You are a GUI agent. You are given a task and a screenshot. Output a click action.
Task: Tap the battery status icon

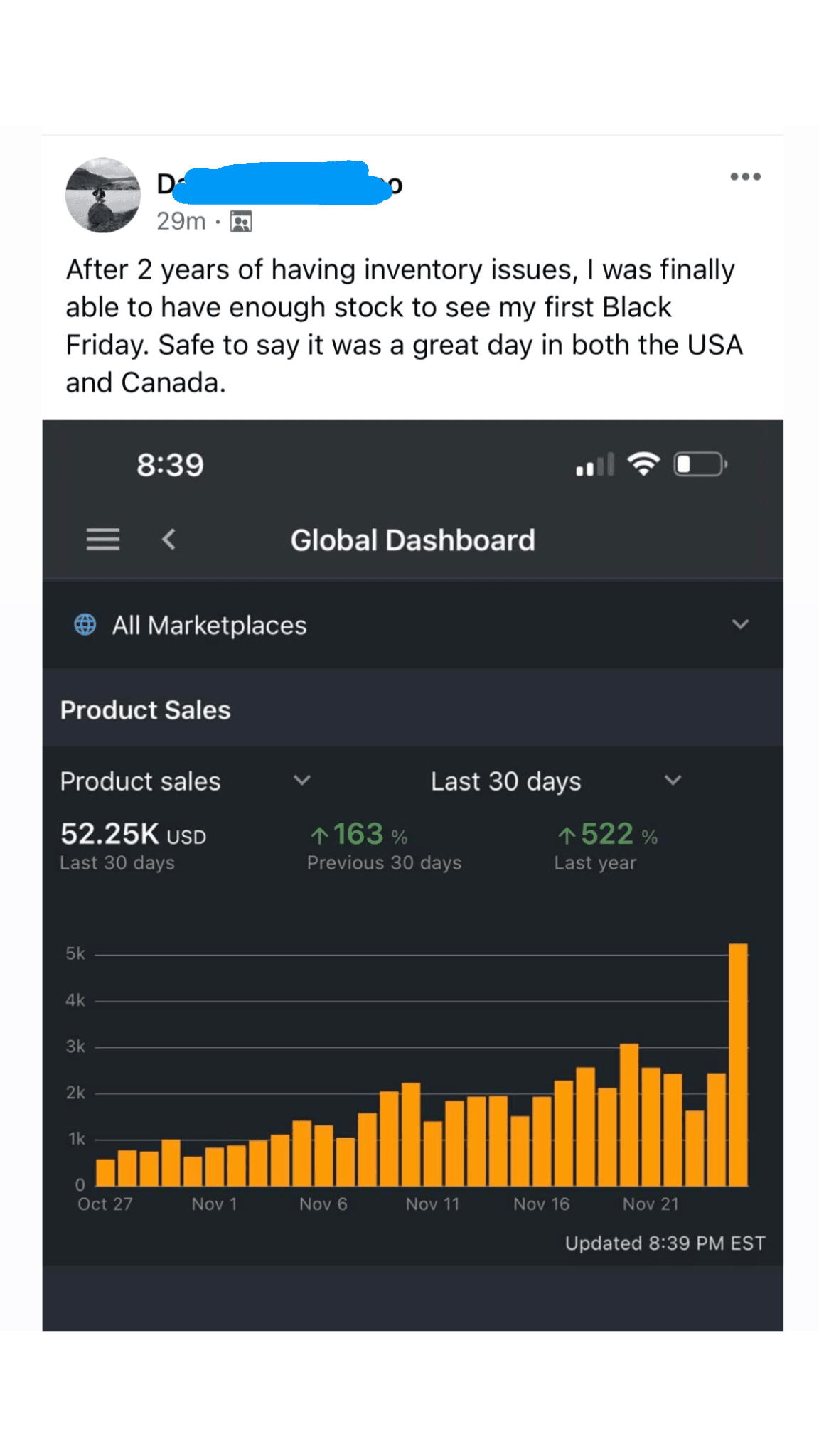(x=700, y=464)
